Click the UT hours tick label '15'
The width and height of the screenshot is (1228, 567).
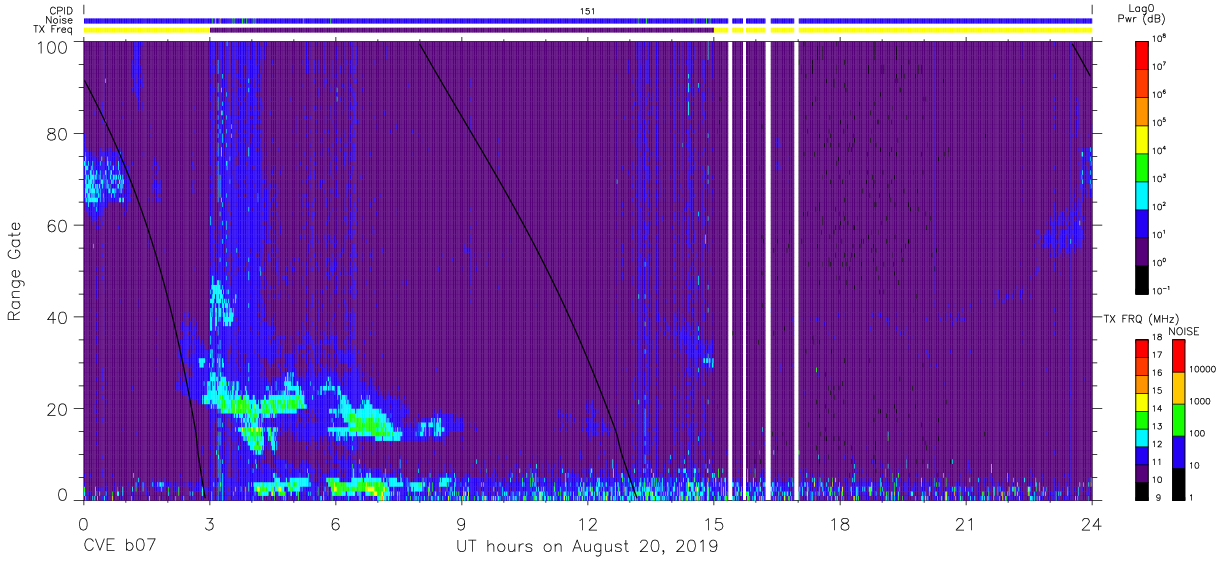713,524
